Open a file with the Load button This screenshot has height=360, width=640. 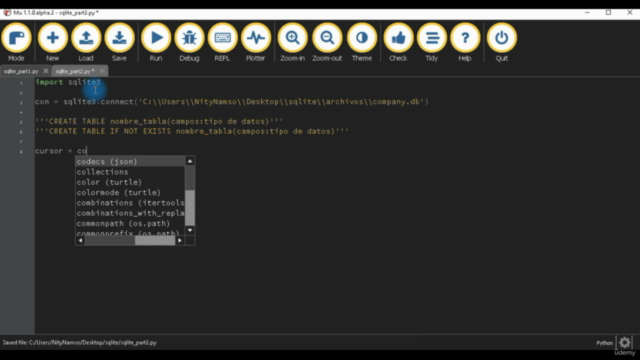pos(86,42)
